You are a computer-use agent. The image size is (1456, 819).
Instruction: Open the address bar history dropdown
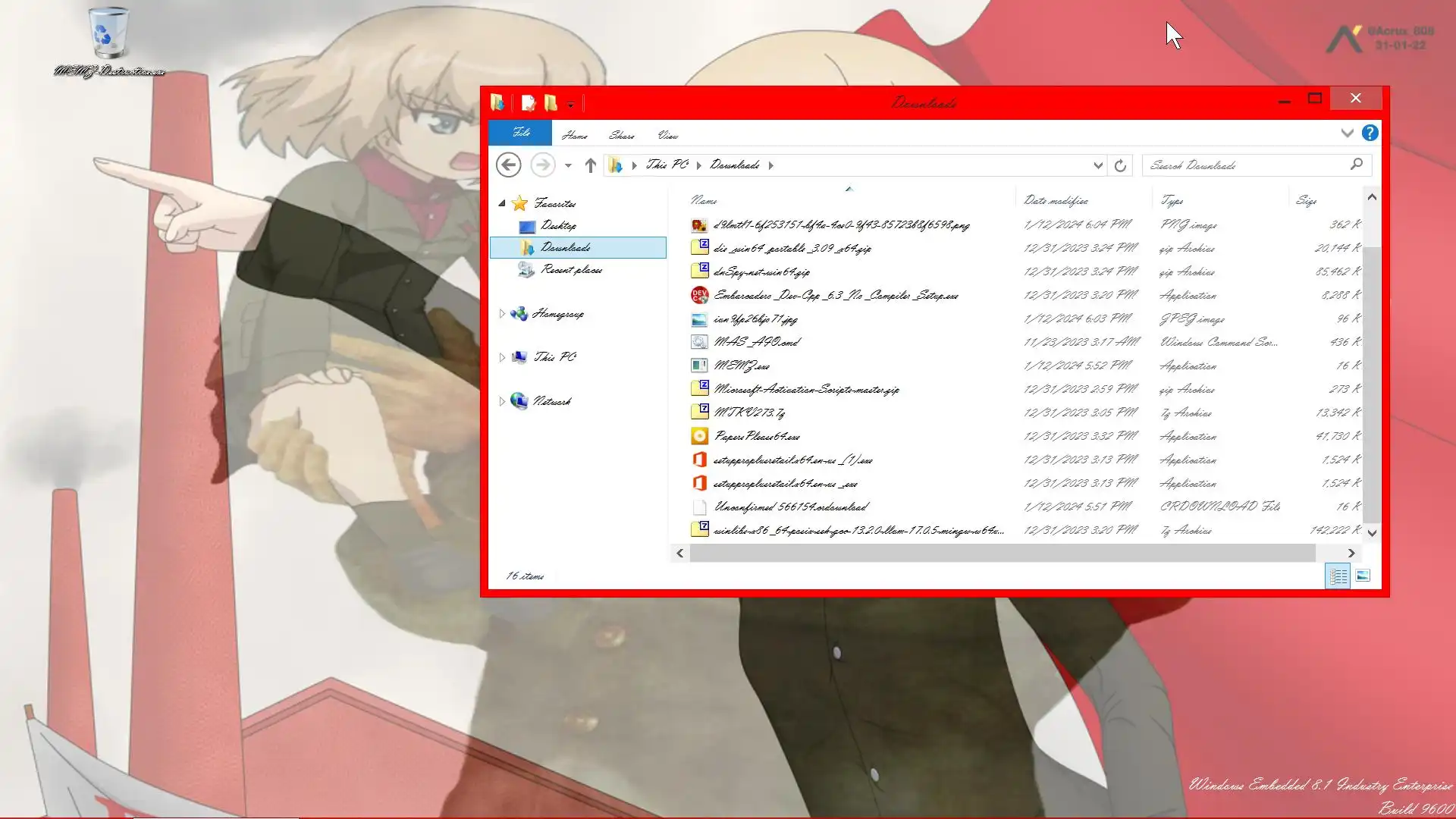[x=1097, y=165]
